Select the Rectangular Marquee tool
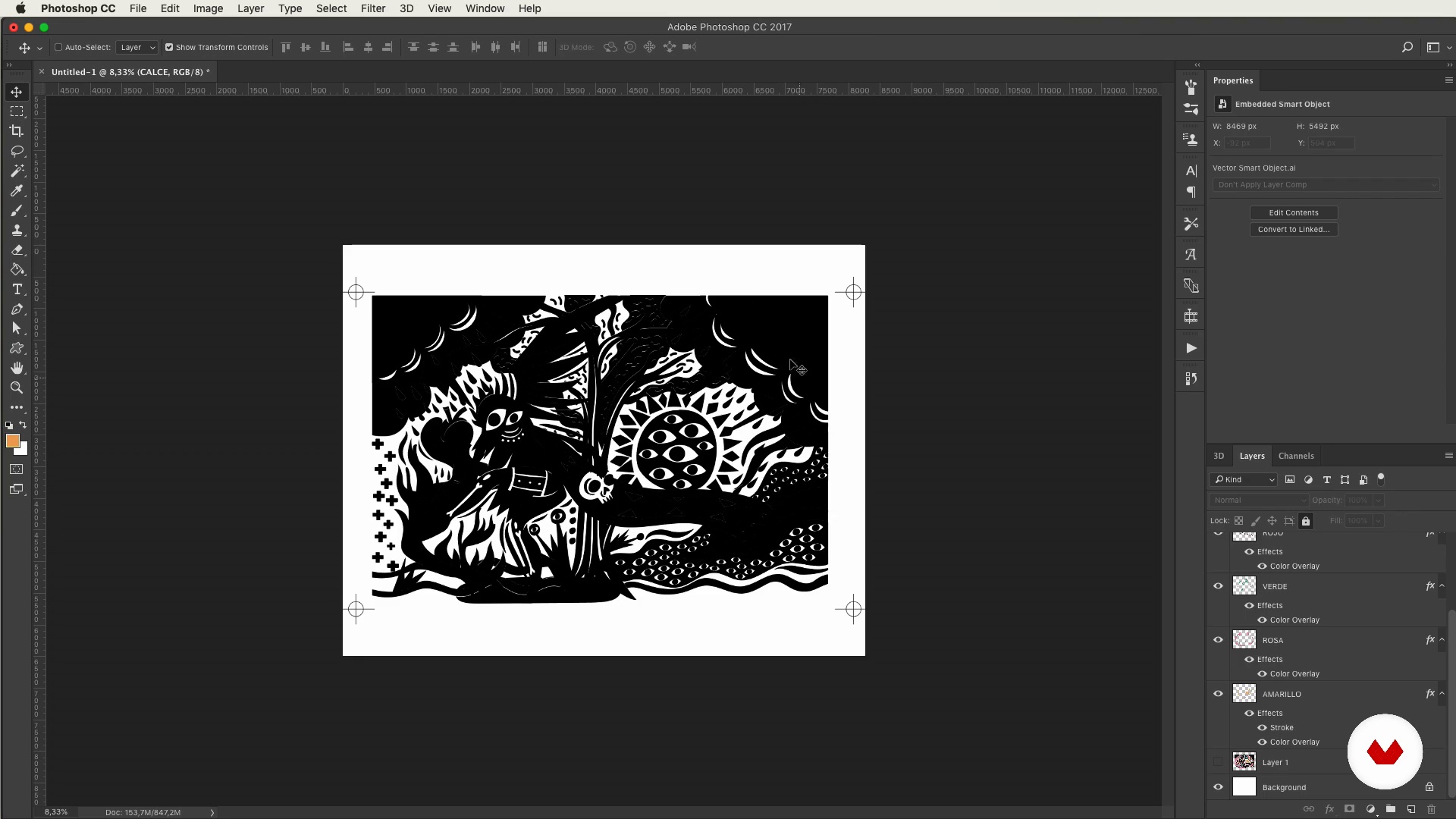The width and height of the screenshot is (1456, 819). (x=17, y=111)
